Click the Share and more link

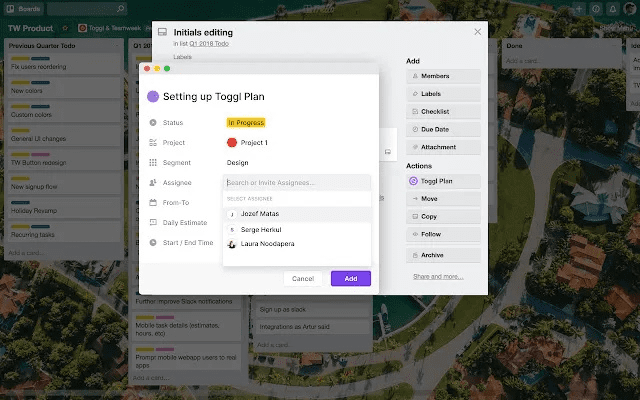[x=438, y=276]
